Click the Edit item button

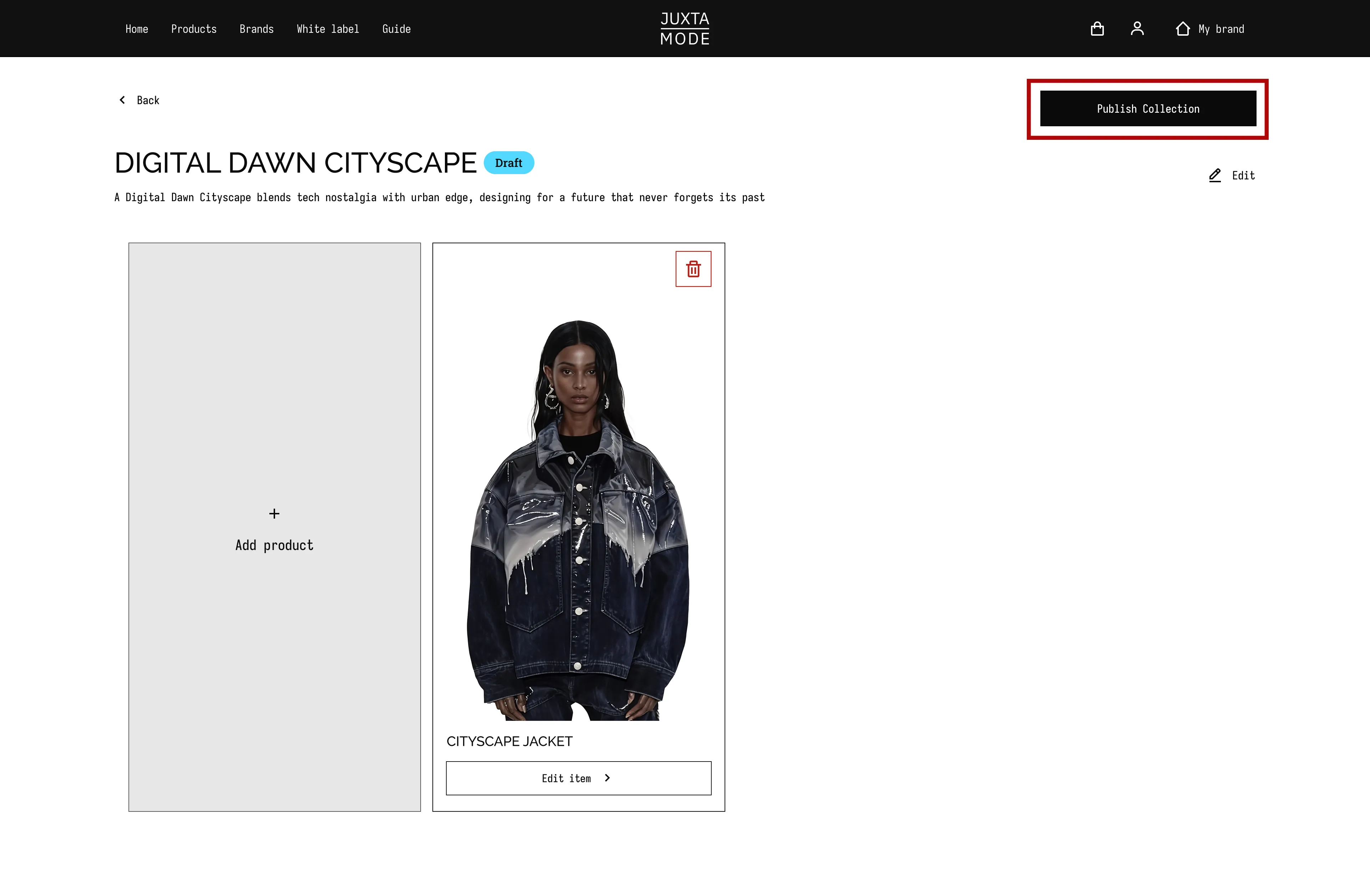coord(579,778)
